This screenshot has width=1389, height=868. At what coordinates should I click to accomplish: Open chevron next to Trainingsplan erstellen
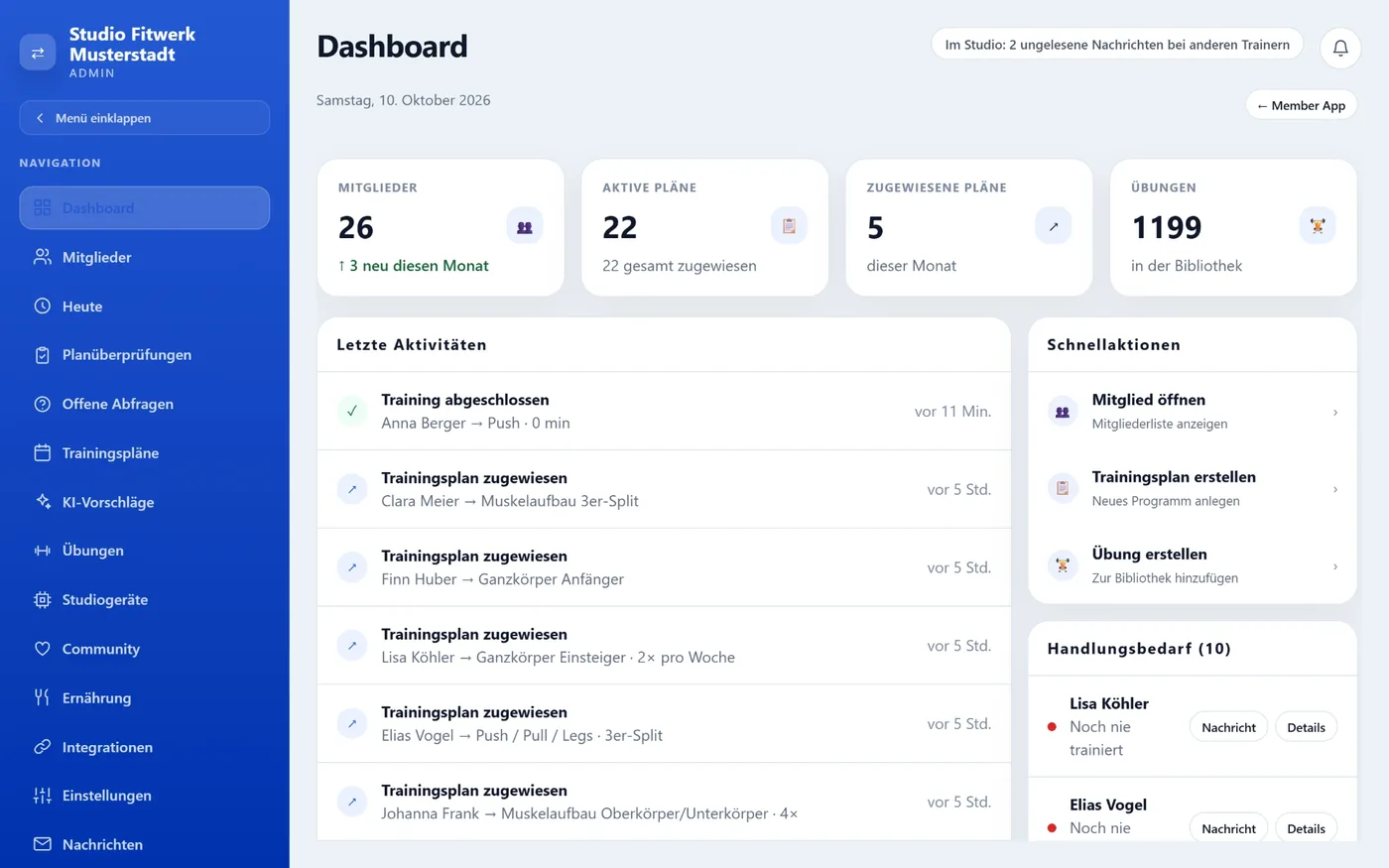[1335, 489]
